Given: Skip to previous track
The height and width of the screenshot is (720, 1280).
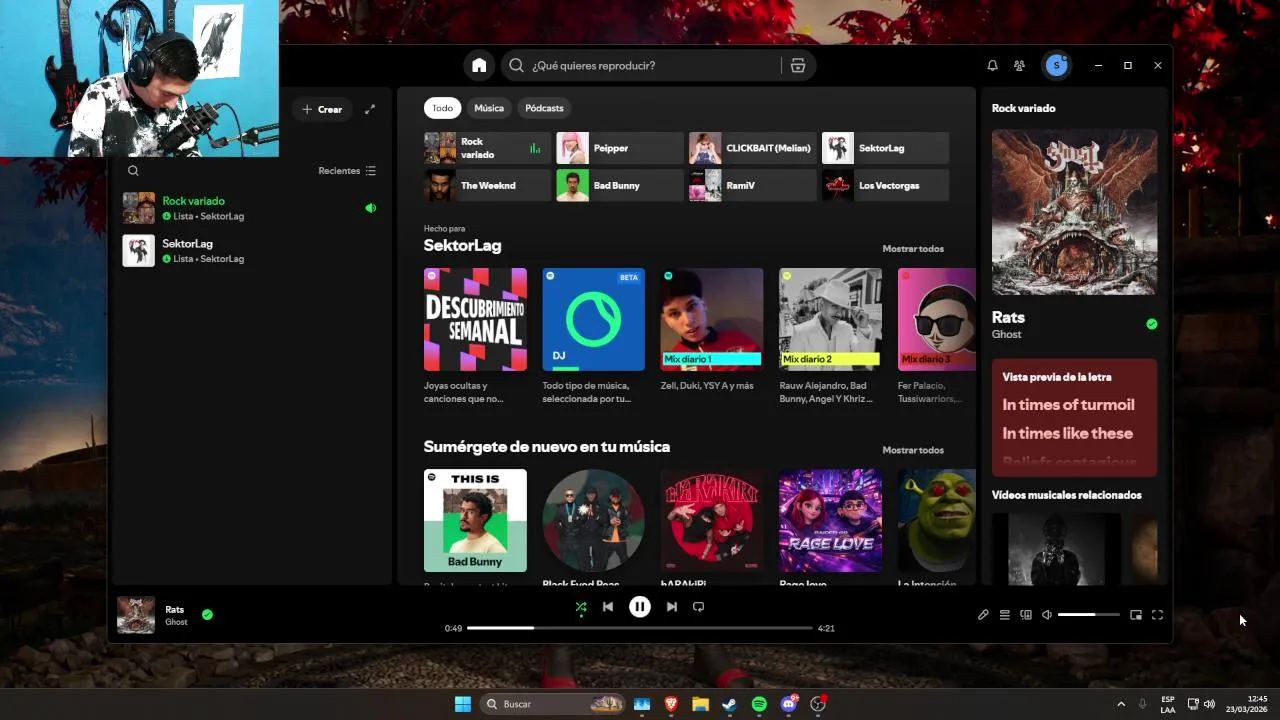Looking at the screenshot, I should 608,607.
